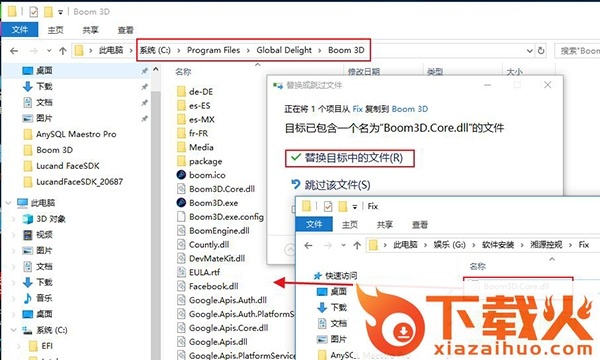Screen dimensions: 600x360
Task: Open address bar history dropdown in Boom 3D
Action: click(530, 50)
